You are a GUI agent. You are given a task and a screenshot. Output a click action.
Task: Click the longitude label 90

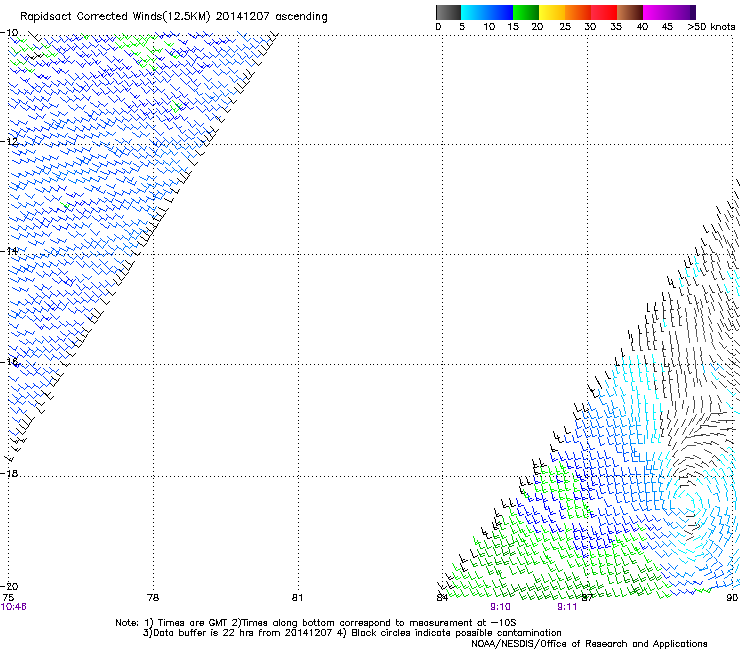point(732,598)
